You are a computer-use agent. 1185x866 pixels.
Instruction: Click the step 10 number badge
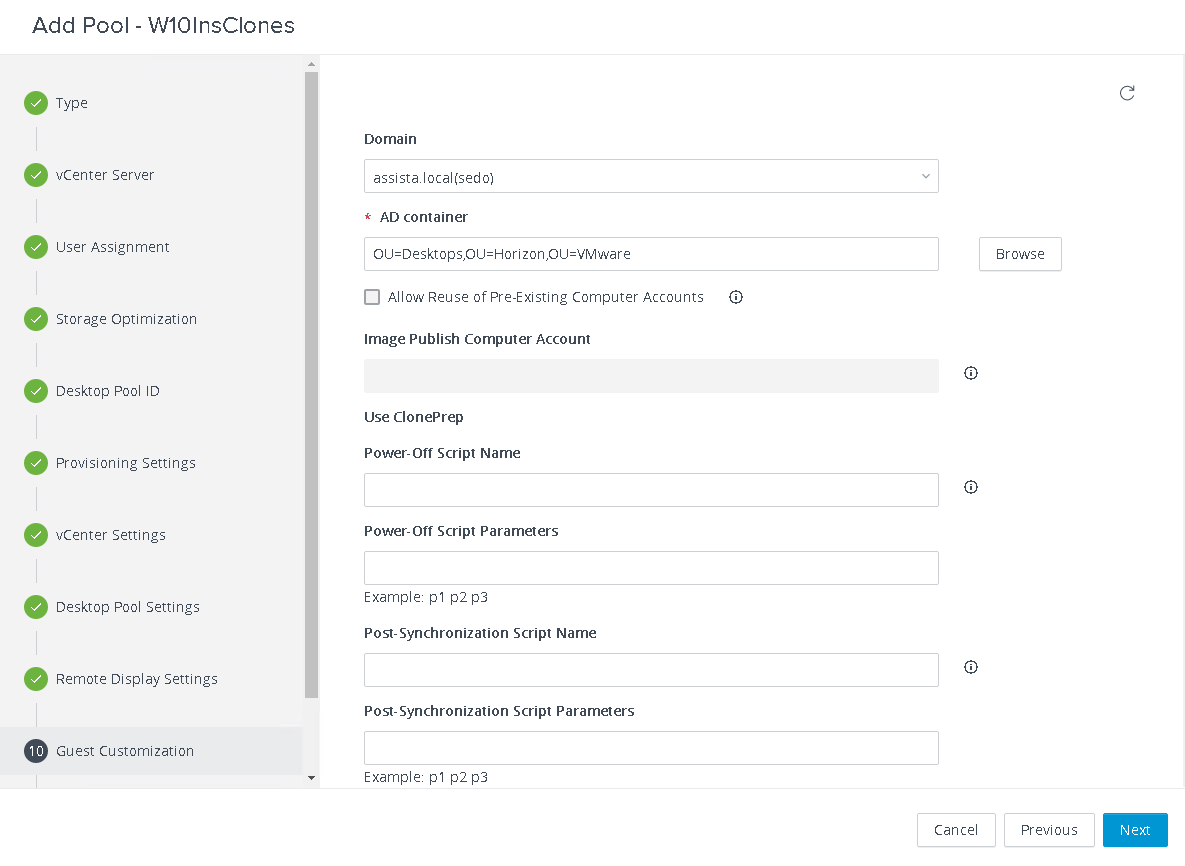pos(36,750)
